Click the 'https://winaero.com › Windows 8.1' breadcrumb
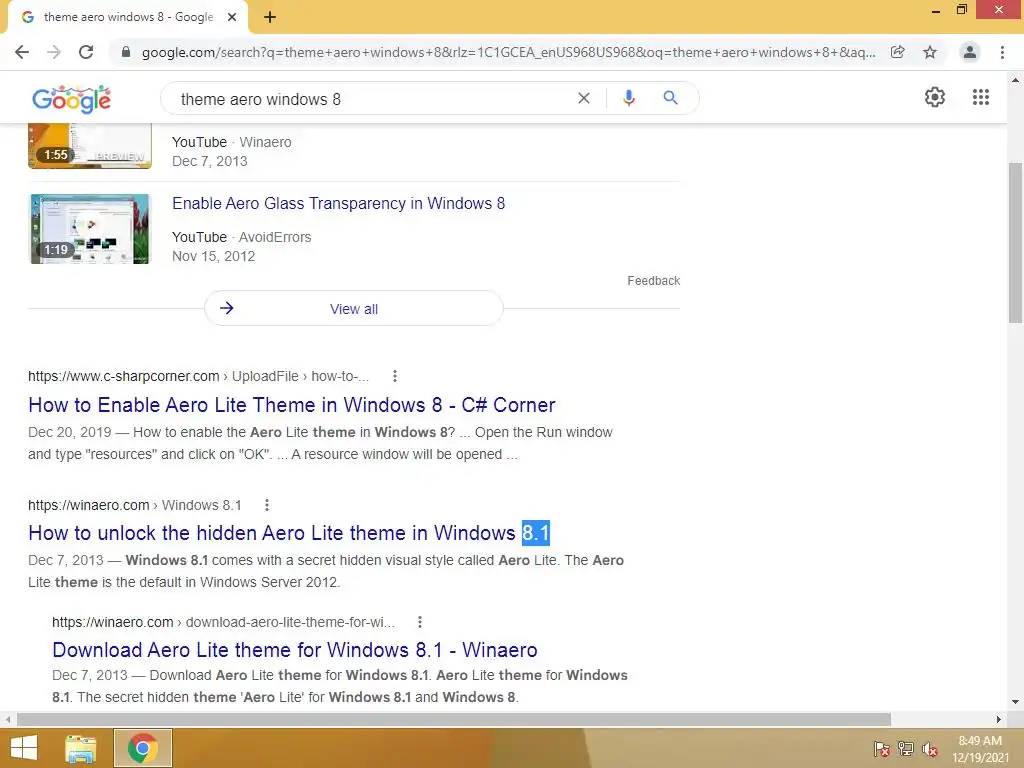Viewport: 1024px width, 768px height. [135, 505]
